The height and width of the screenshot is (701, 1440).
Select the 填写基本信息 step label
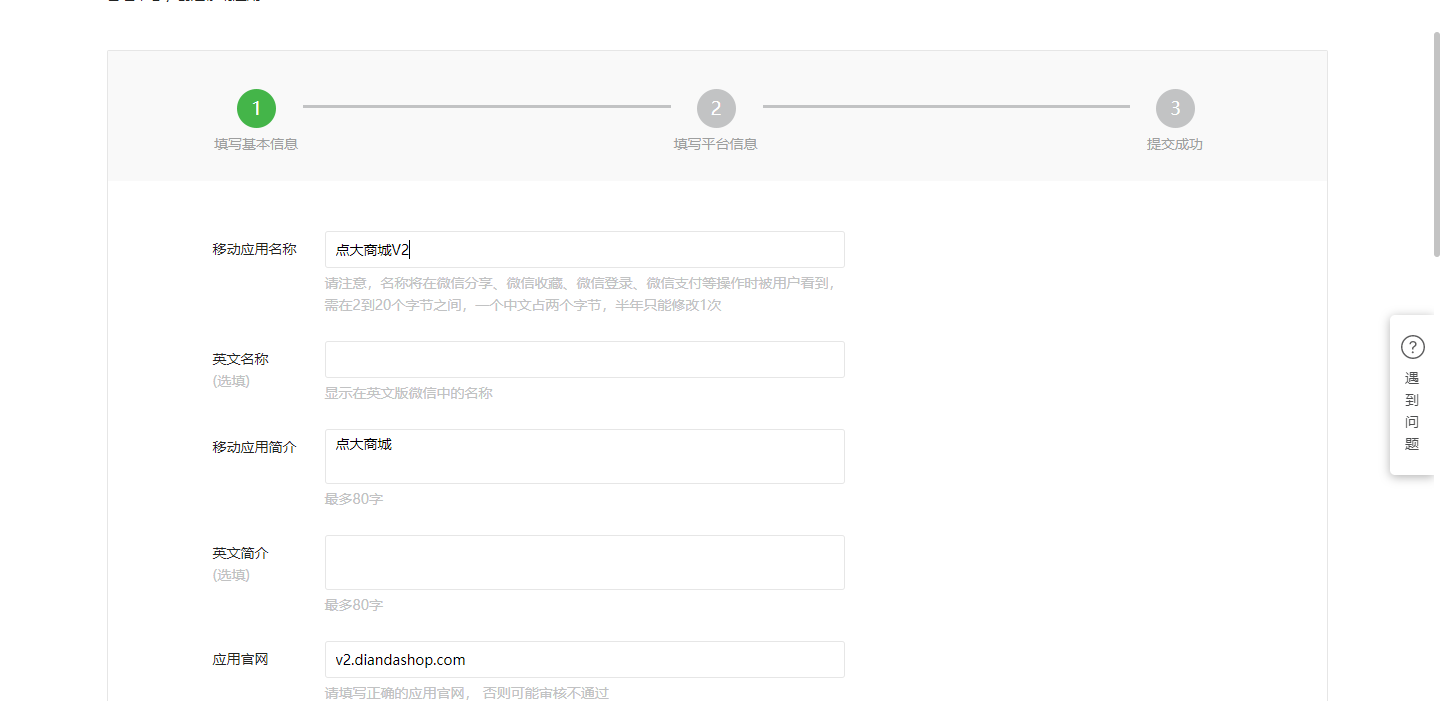coord(256,144)
